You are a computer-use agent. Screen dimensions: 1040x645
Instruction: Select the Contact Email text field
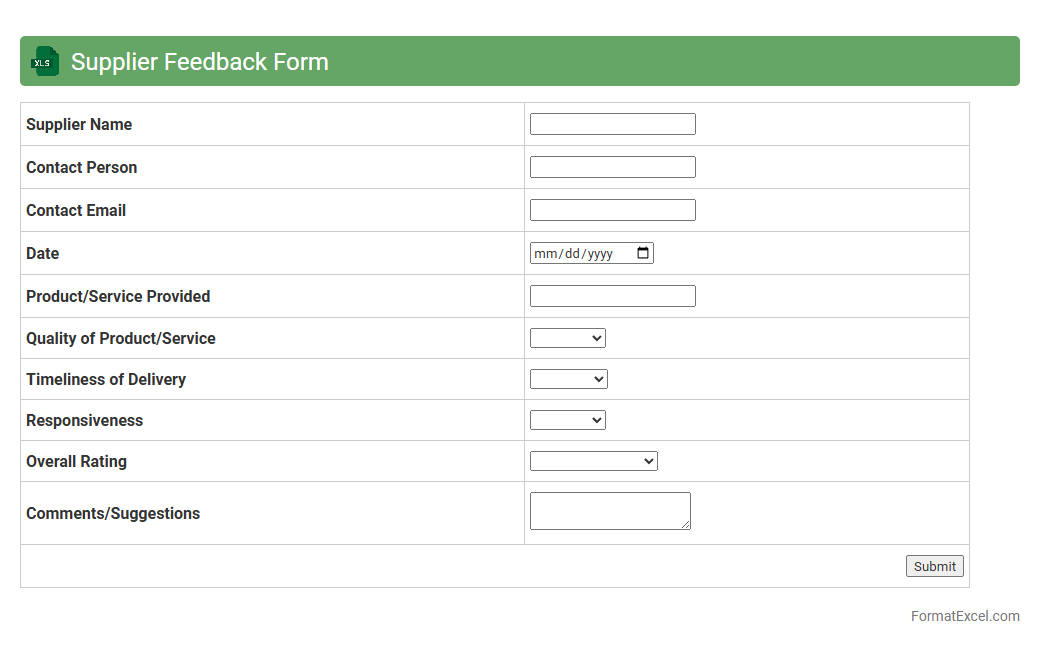[x=612, y=210]
